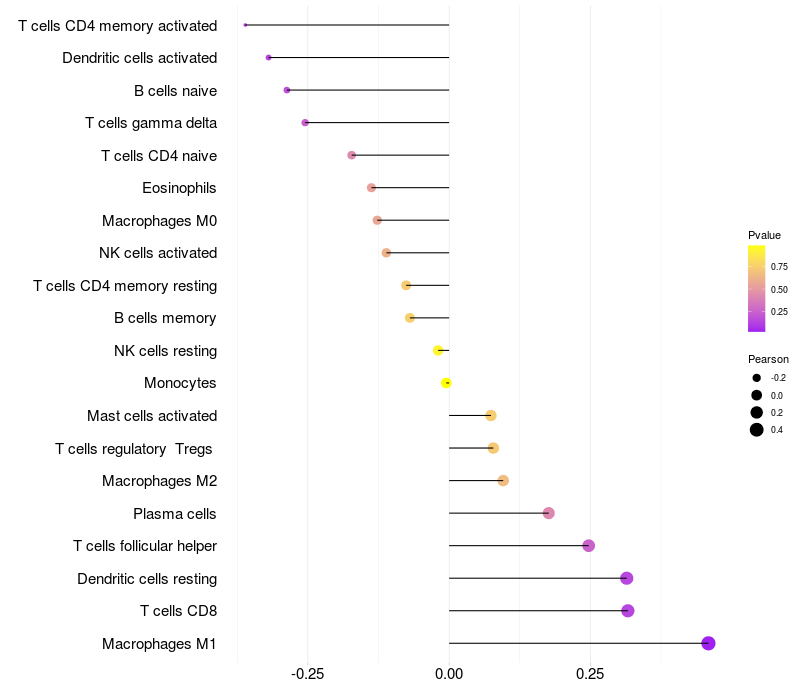Click the Pvalue gradient color bar

click(757, 288)
